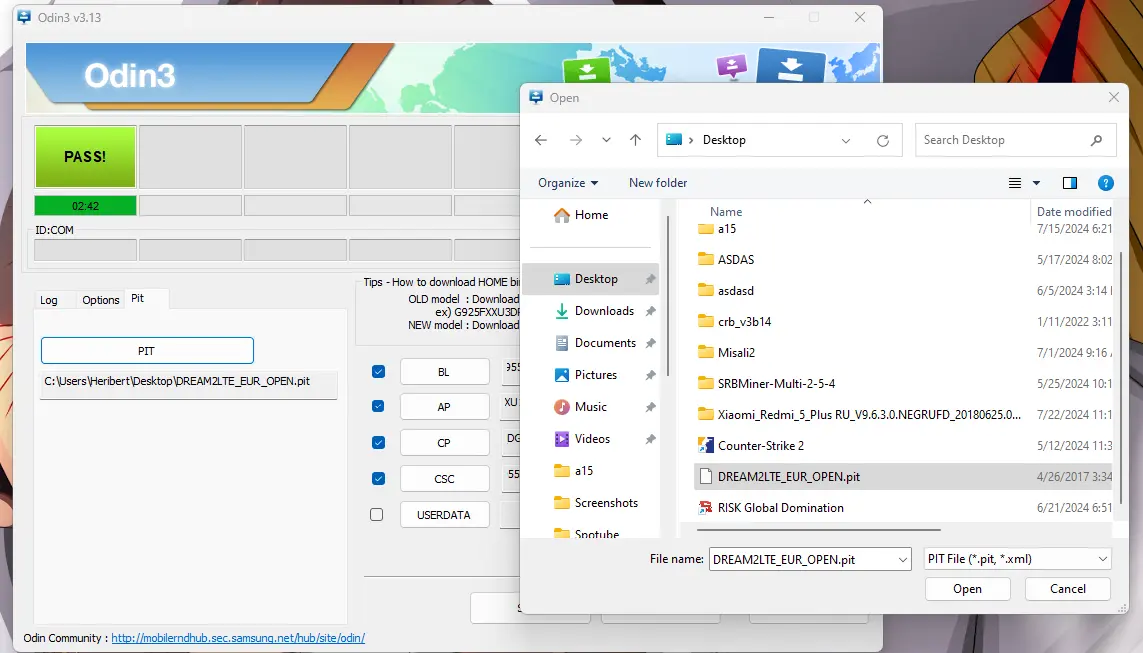Click the pin icon next to Pictures
The height and width of the screenshot is (653, 1143).
tap(650, 375)
